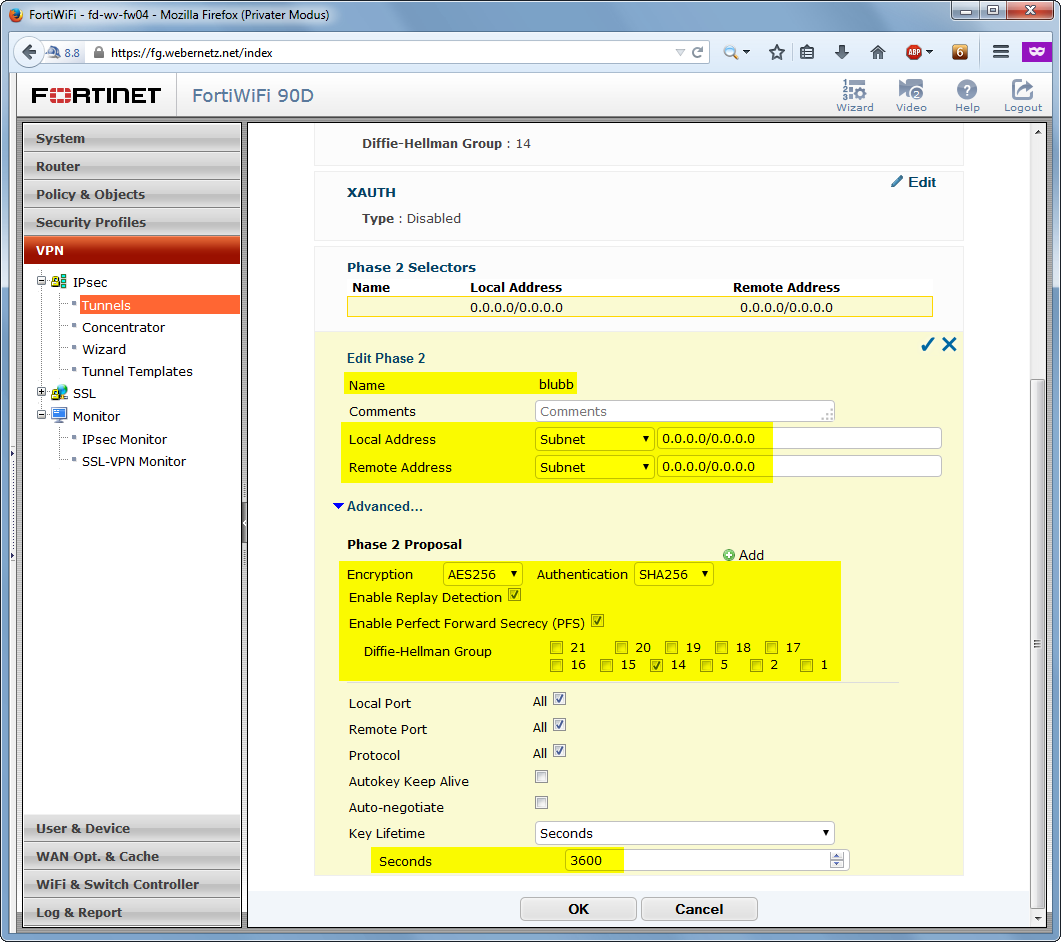Discard Phase 2 edit with X icon
This screenshot has width=1061, height=942.
coord(949,344)
